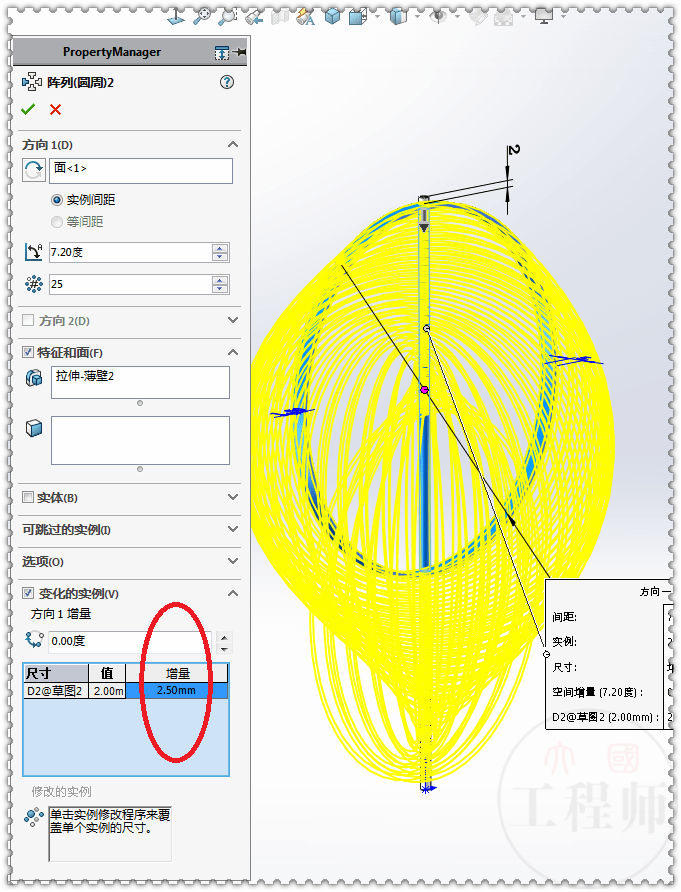681x892 pixels.
Task: Click the 增量 column header
Action: [x=177, y=674]
